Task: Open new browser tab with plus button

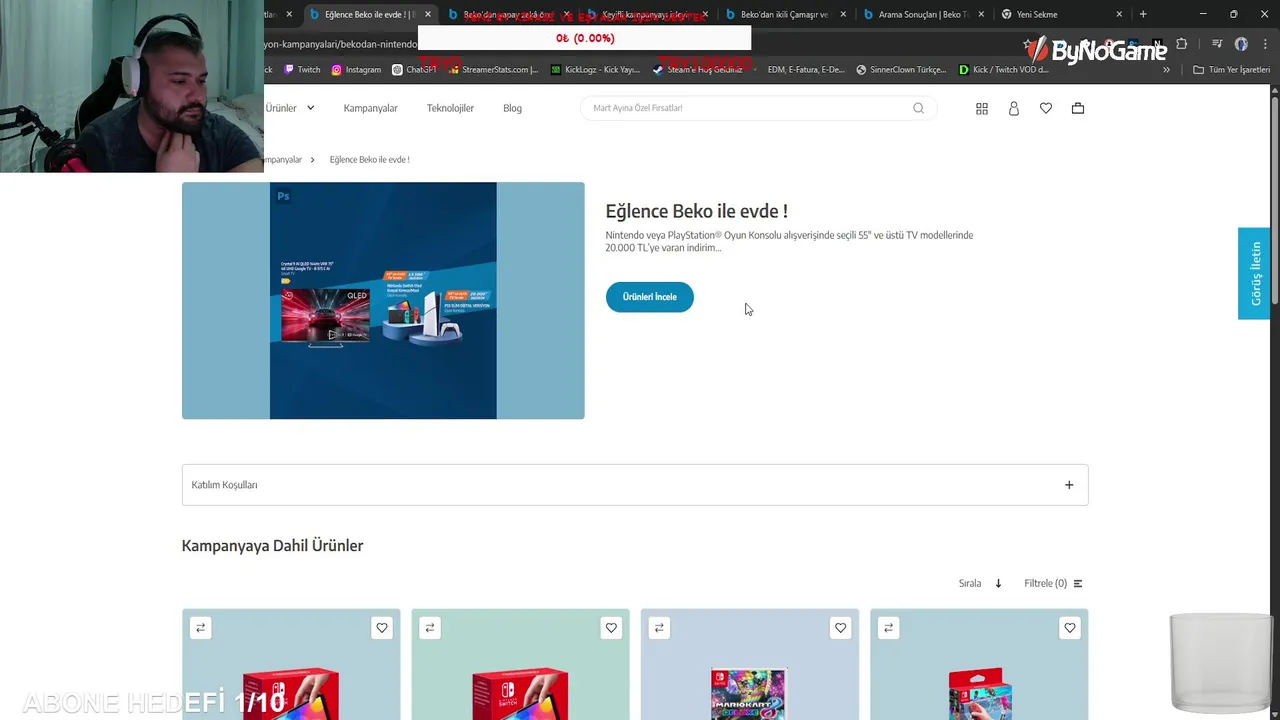Action: [1143, 14]
